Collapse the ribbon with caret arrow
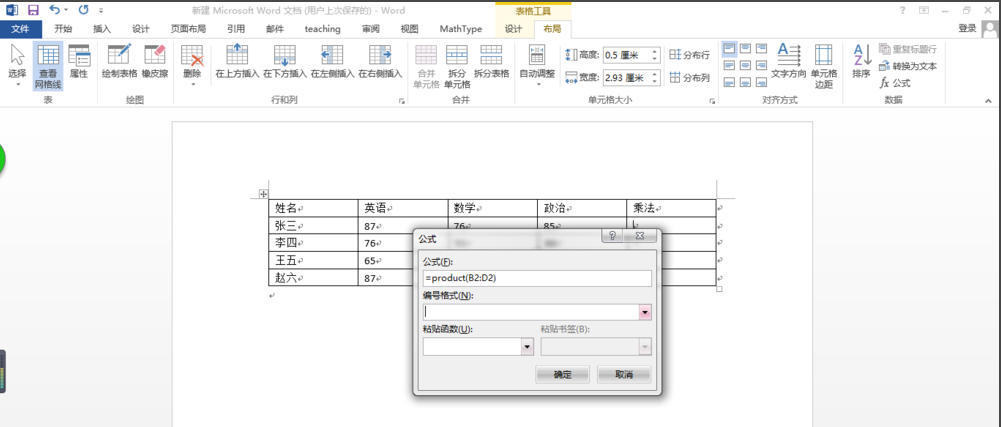Screen dimensions: 1001x427 point(988,100)
